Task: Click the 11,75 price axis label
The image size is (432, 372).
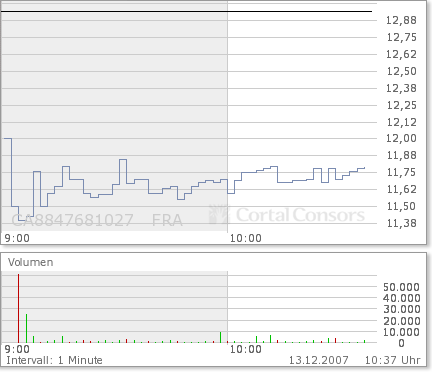Action: coord(401,172)
